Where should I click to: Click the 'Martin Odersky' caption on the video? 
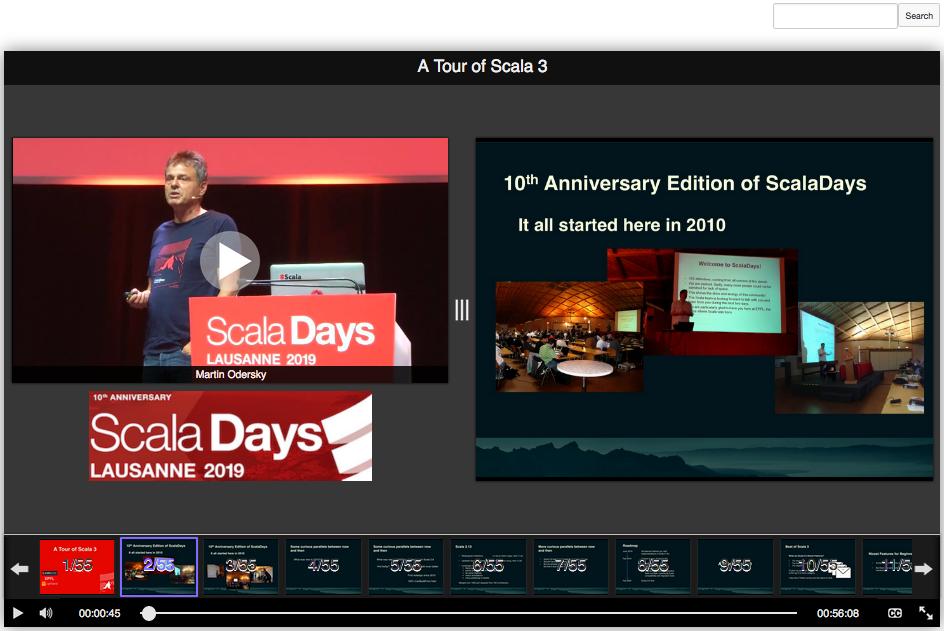231,374
